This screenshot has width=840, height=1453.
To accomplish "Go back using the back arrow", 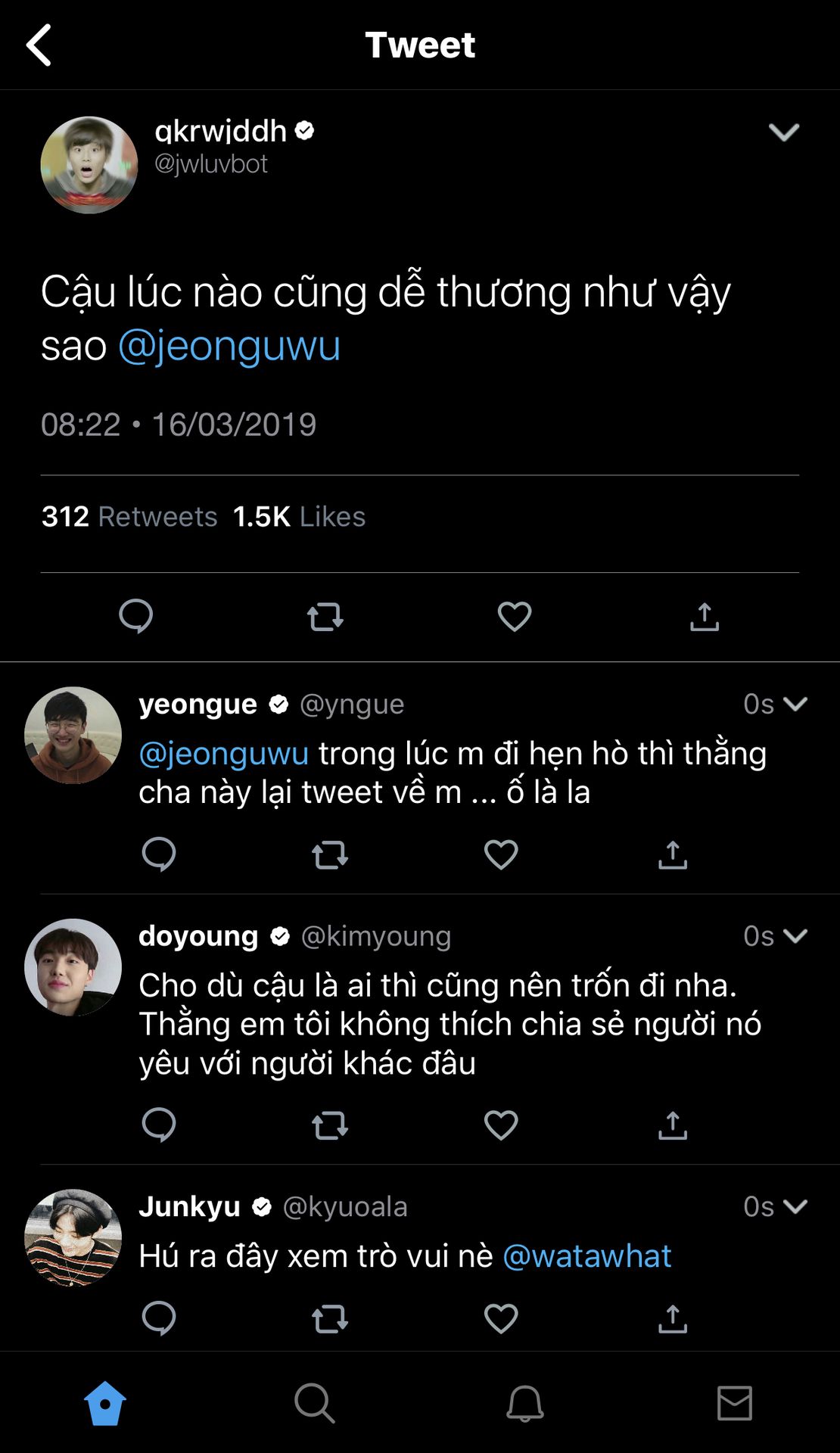I will click(39, 45).
